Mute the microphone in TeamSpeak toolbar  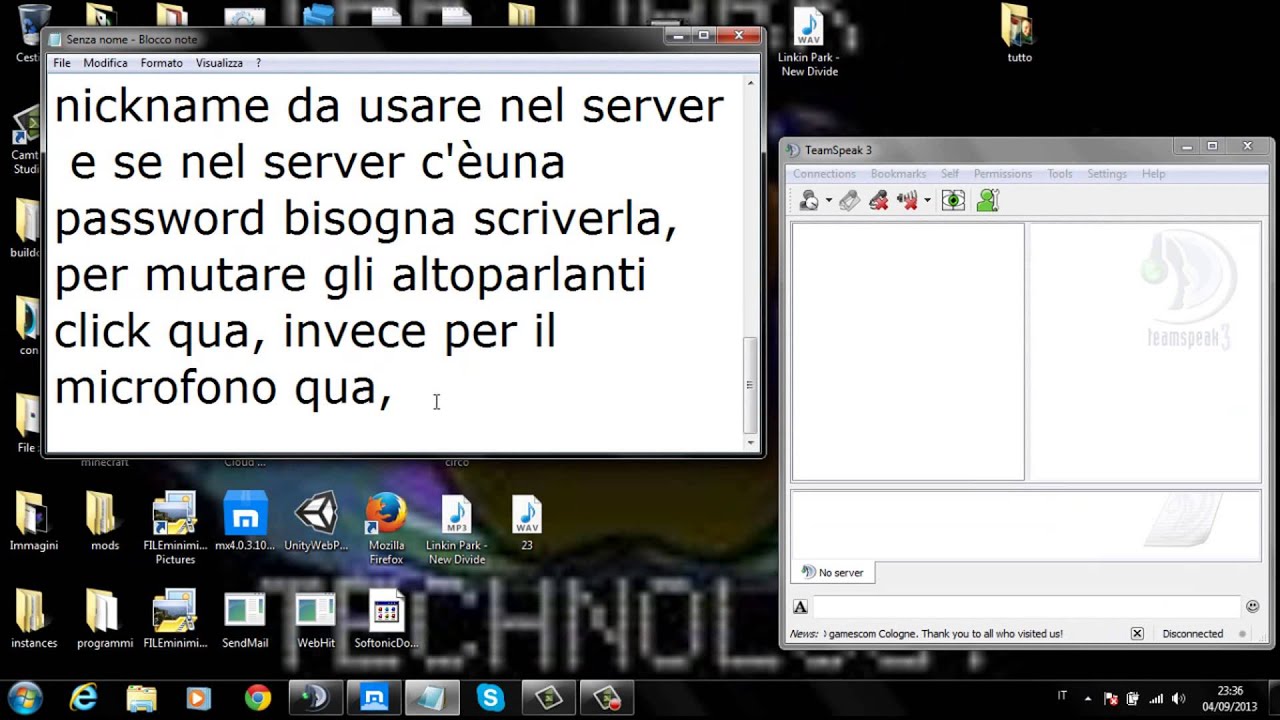(879, 201)
